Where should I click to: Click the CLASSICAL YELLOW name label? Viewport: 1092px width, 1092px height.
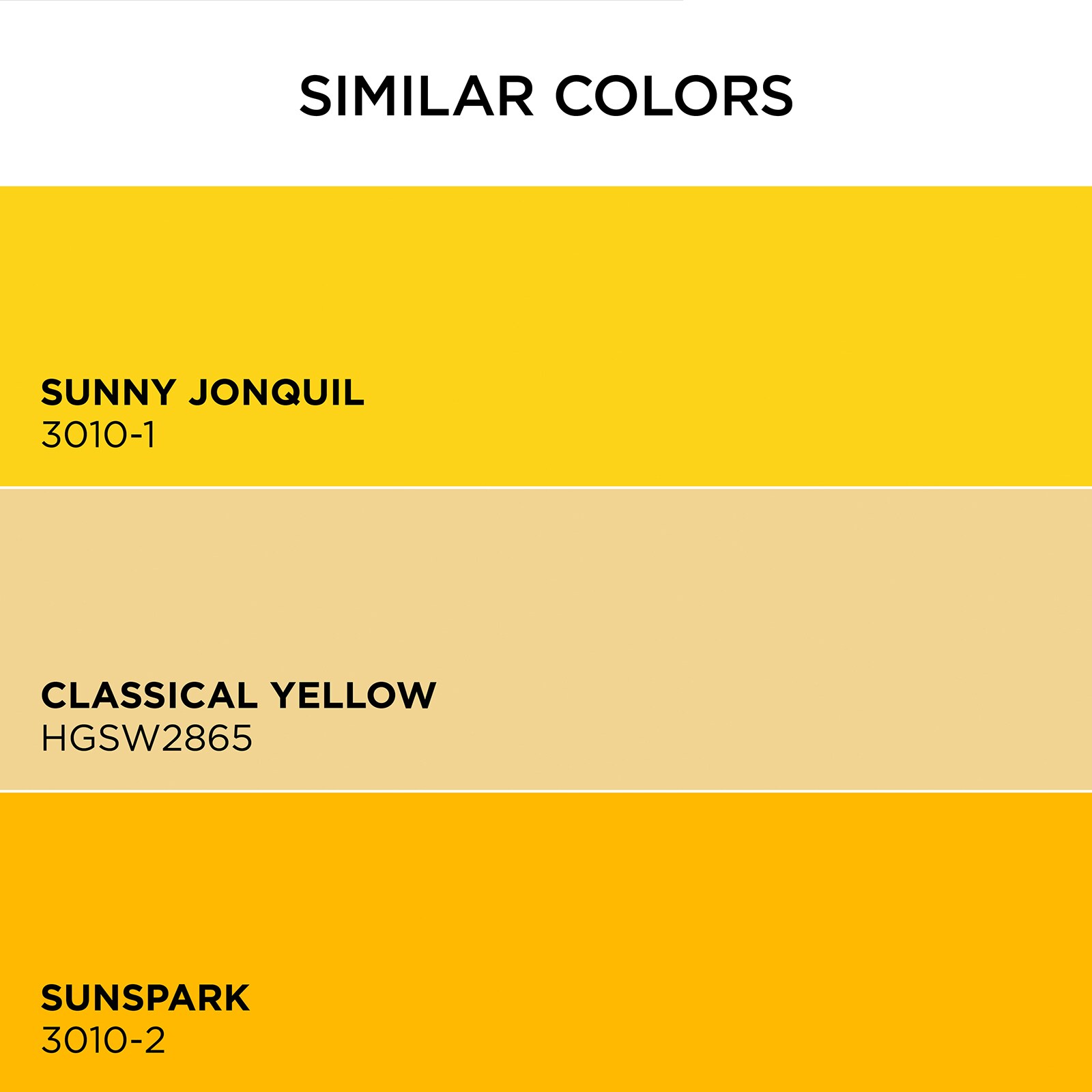pyautogui.click(x=238, y=695)
